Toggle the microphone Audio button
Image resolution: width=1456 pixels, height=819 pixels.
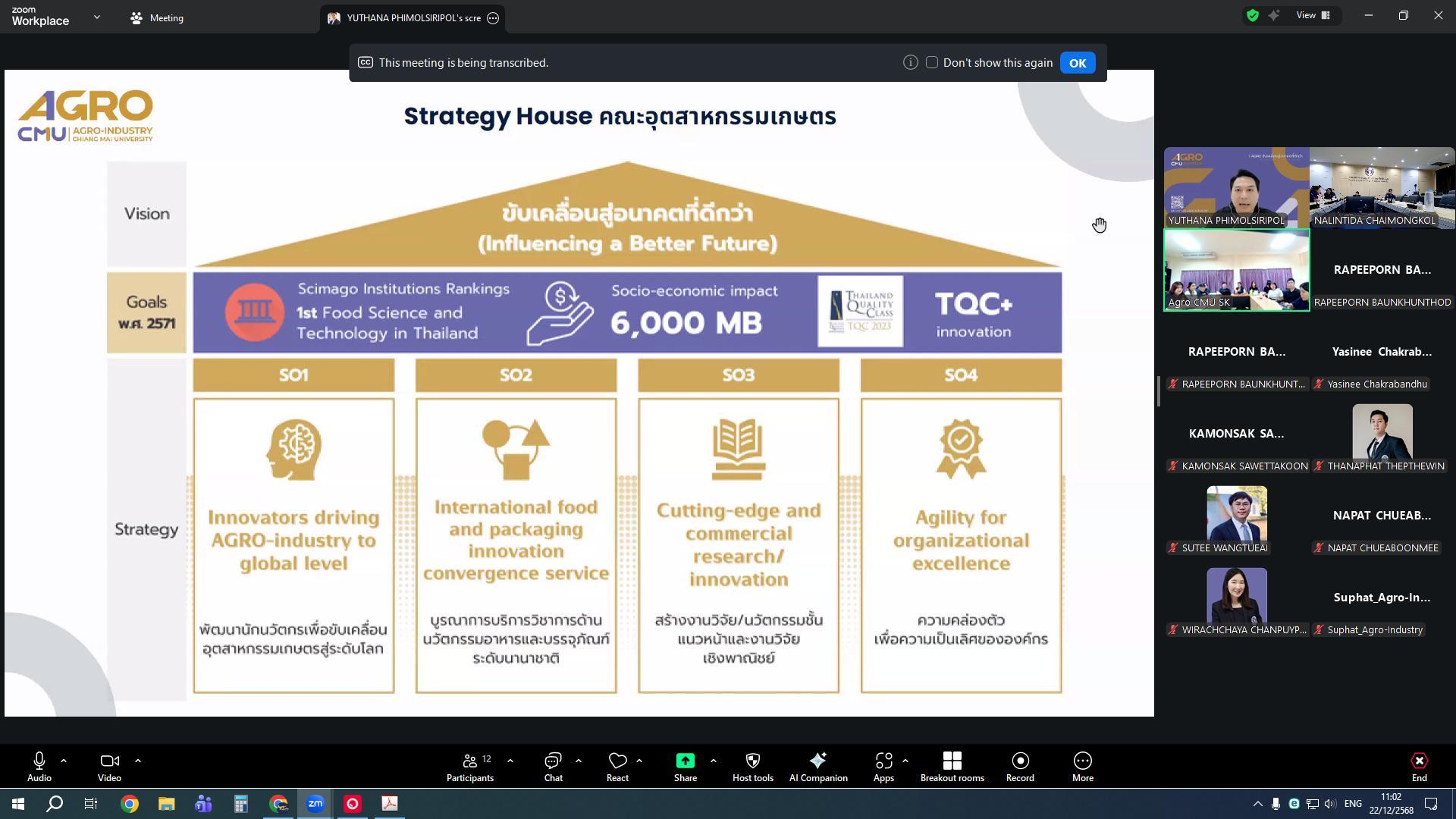(x=39, y=766)
